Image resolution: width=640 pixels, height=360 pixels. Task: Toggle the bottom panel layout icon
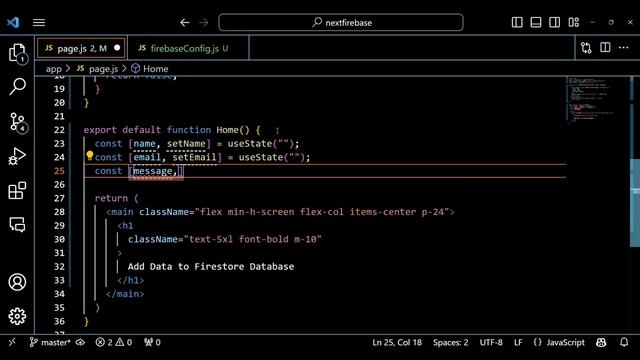click(x=536, y=22)
